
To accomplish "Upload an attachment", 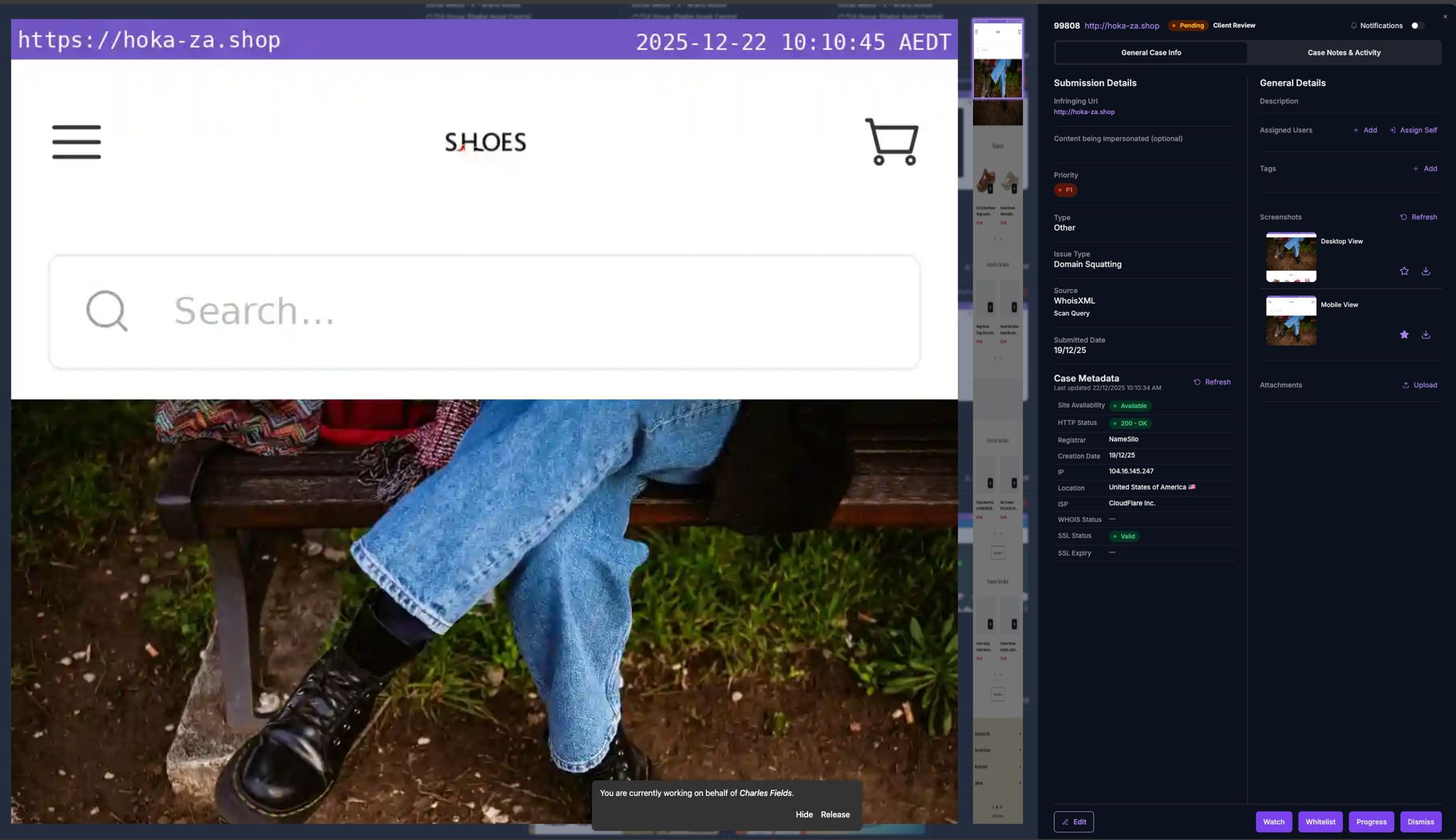I will 1420,385.
